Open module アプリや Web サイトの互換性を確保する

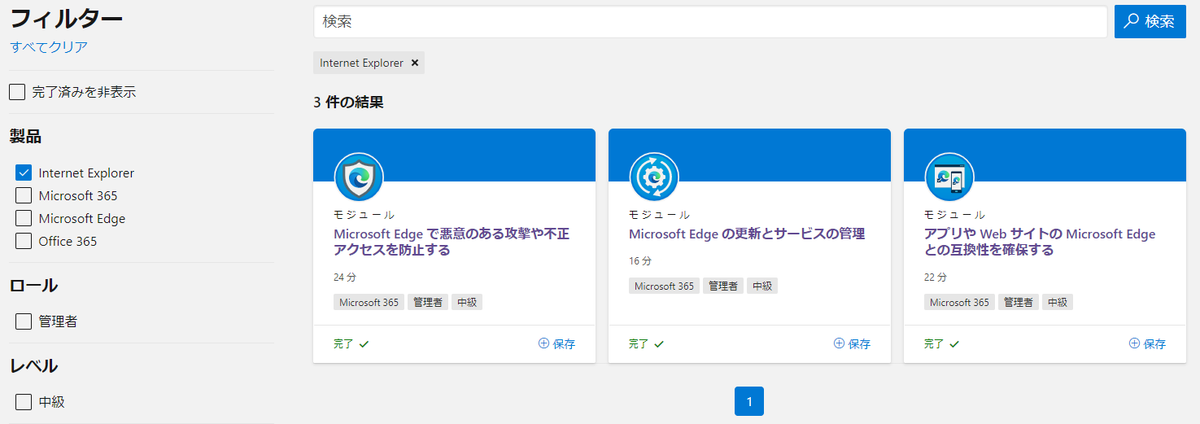(1039, 242)
